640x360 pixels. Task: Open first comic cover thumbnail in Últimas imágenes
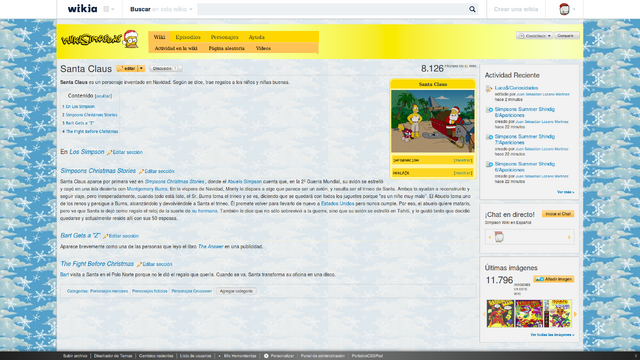click(x=500, y=313)
